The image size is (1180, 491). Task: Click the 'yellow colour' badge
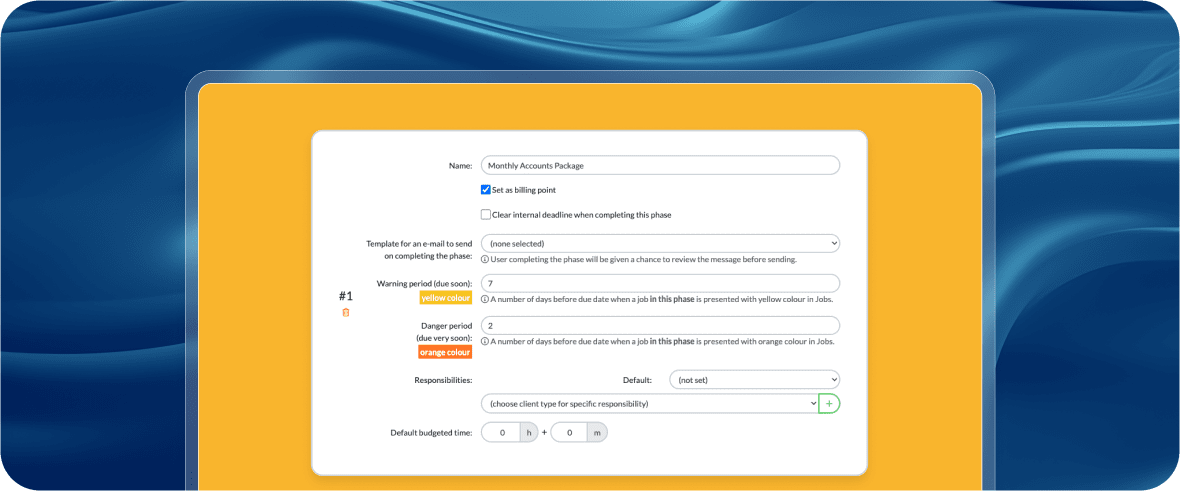tap(445, 298)
